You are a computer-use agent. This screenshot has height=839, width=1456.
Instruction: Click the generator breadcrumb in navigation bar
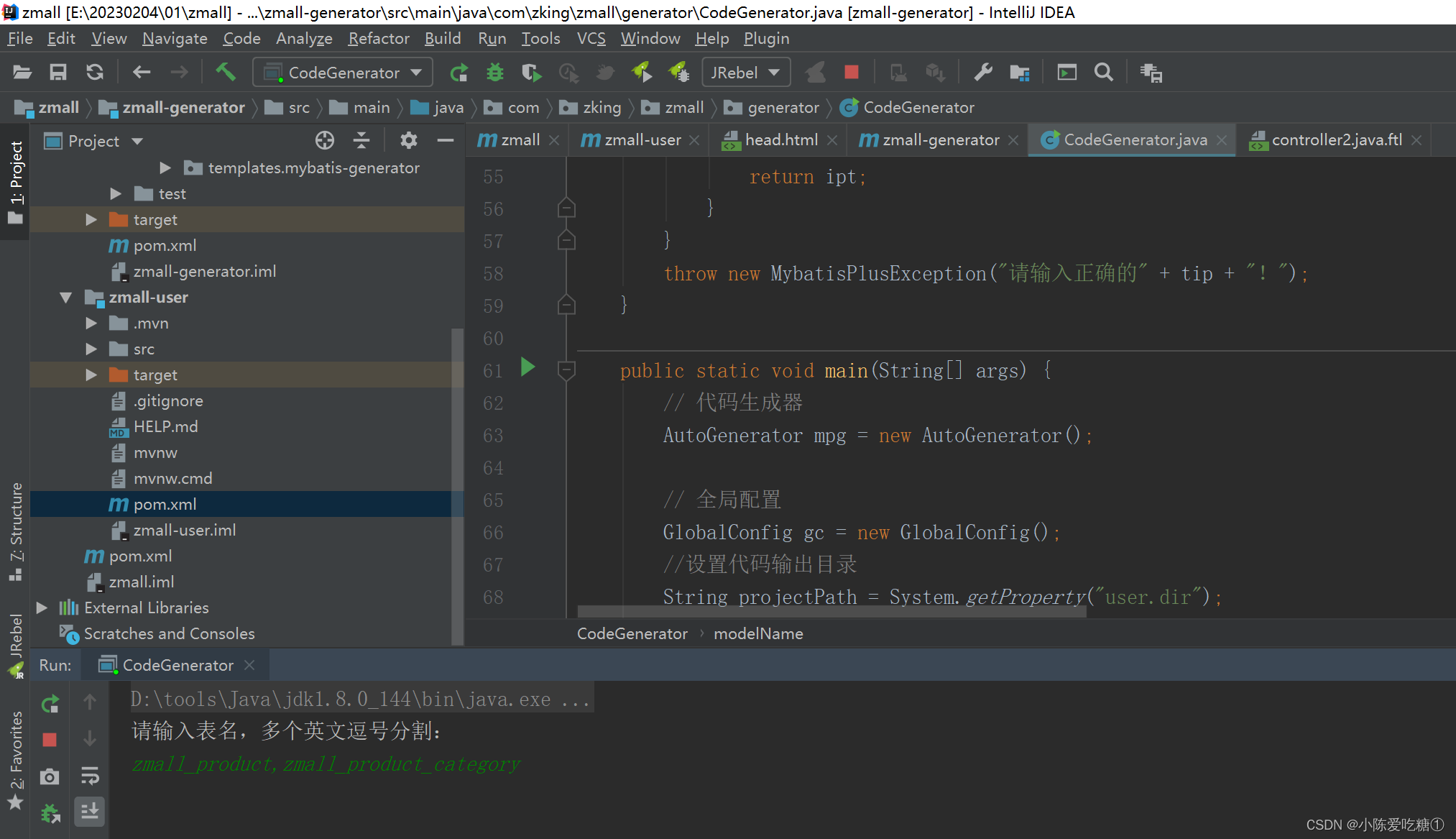(783, 108)
